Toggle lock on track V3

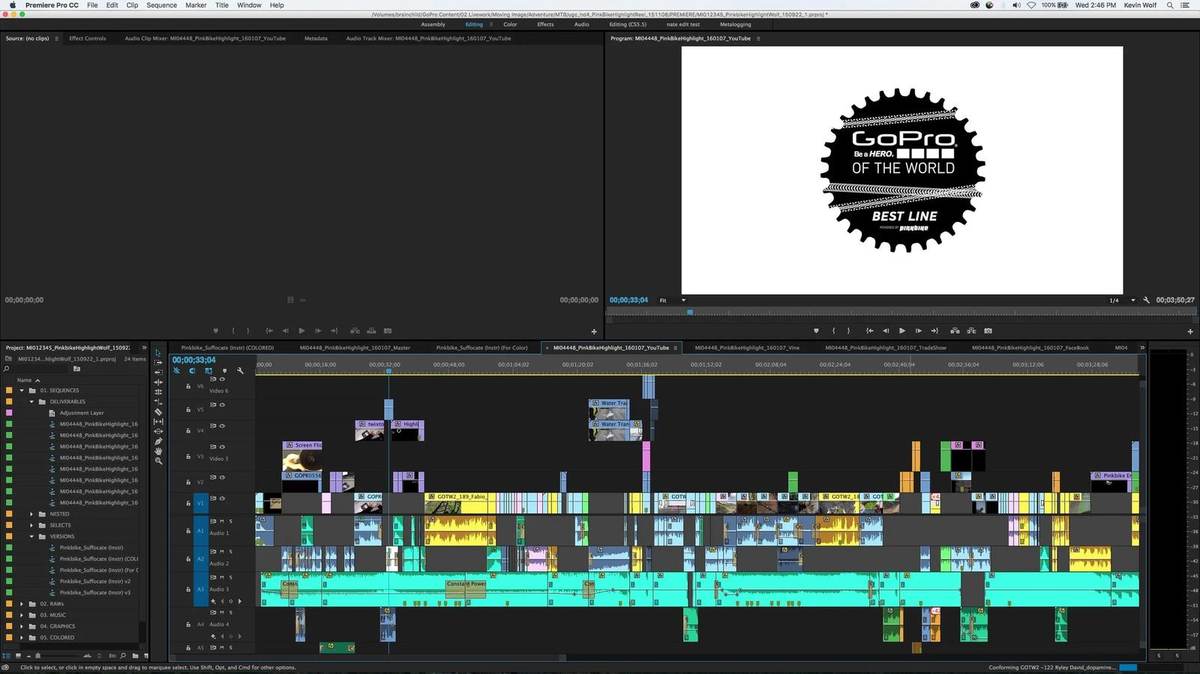coord(188,456)
